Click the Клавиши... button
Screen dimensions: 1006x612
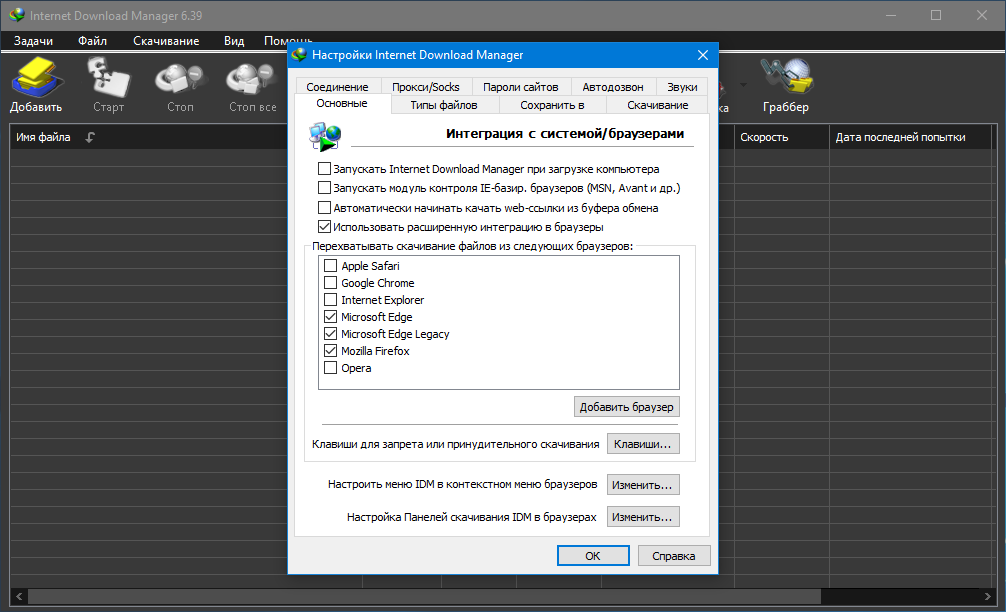click(642, 444)
